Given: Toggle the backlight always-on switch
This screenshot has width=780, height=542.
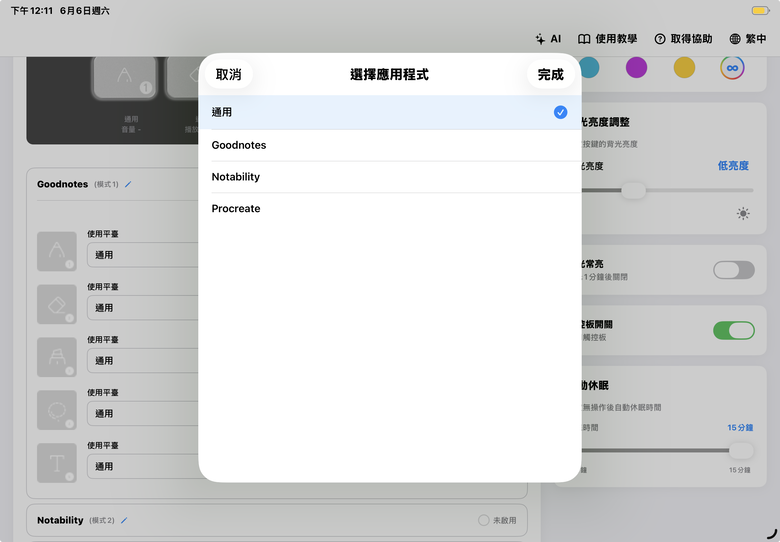Looking at the screenshot, I should (x=734, y=270).
